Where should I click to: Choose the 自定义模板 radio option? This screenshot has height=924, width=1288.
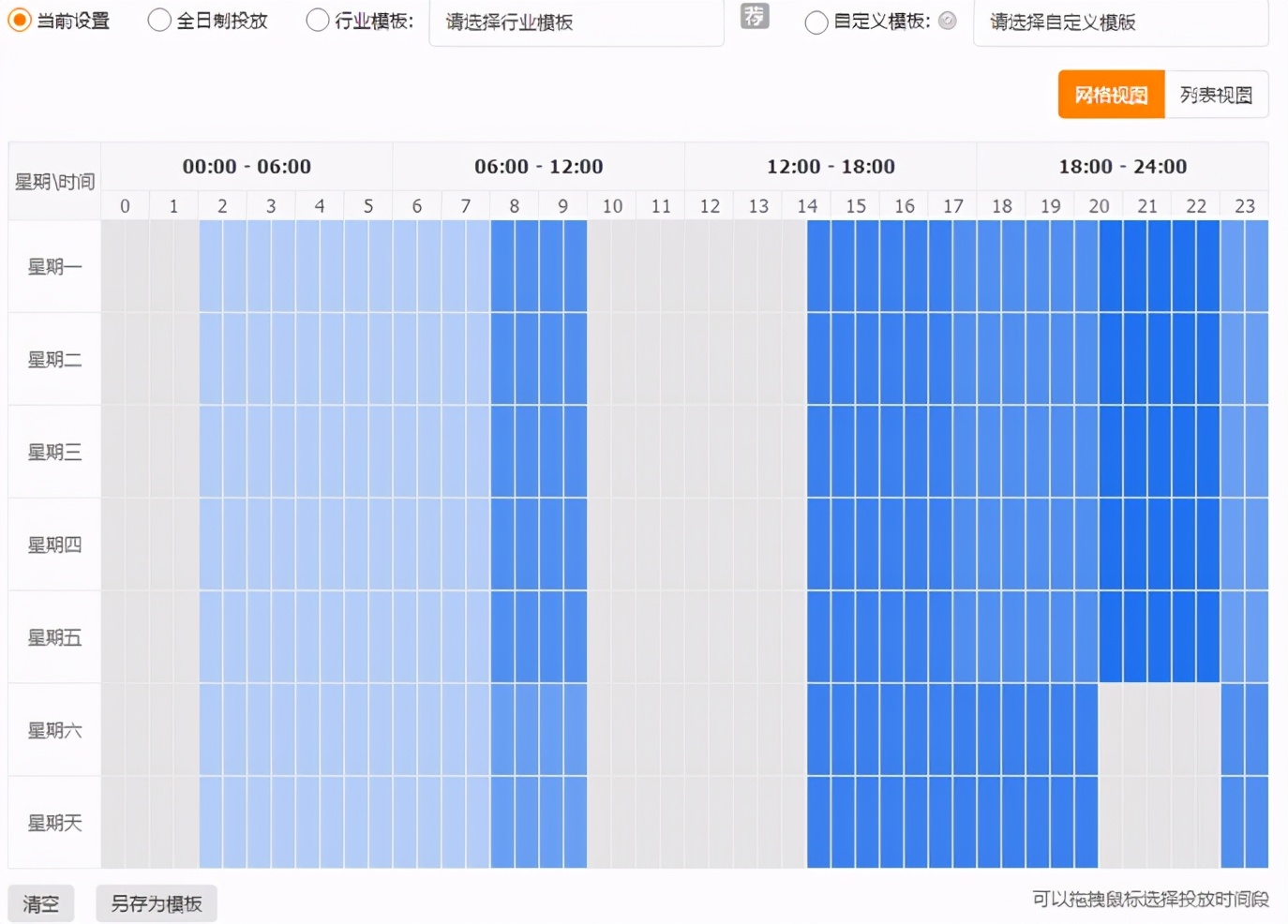pos(816,22)
